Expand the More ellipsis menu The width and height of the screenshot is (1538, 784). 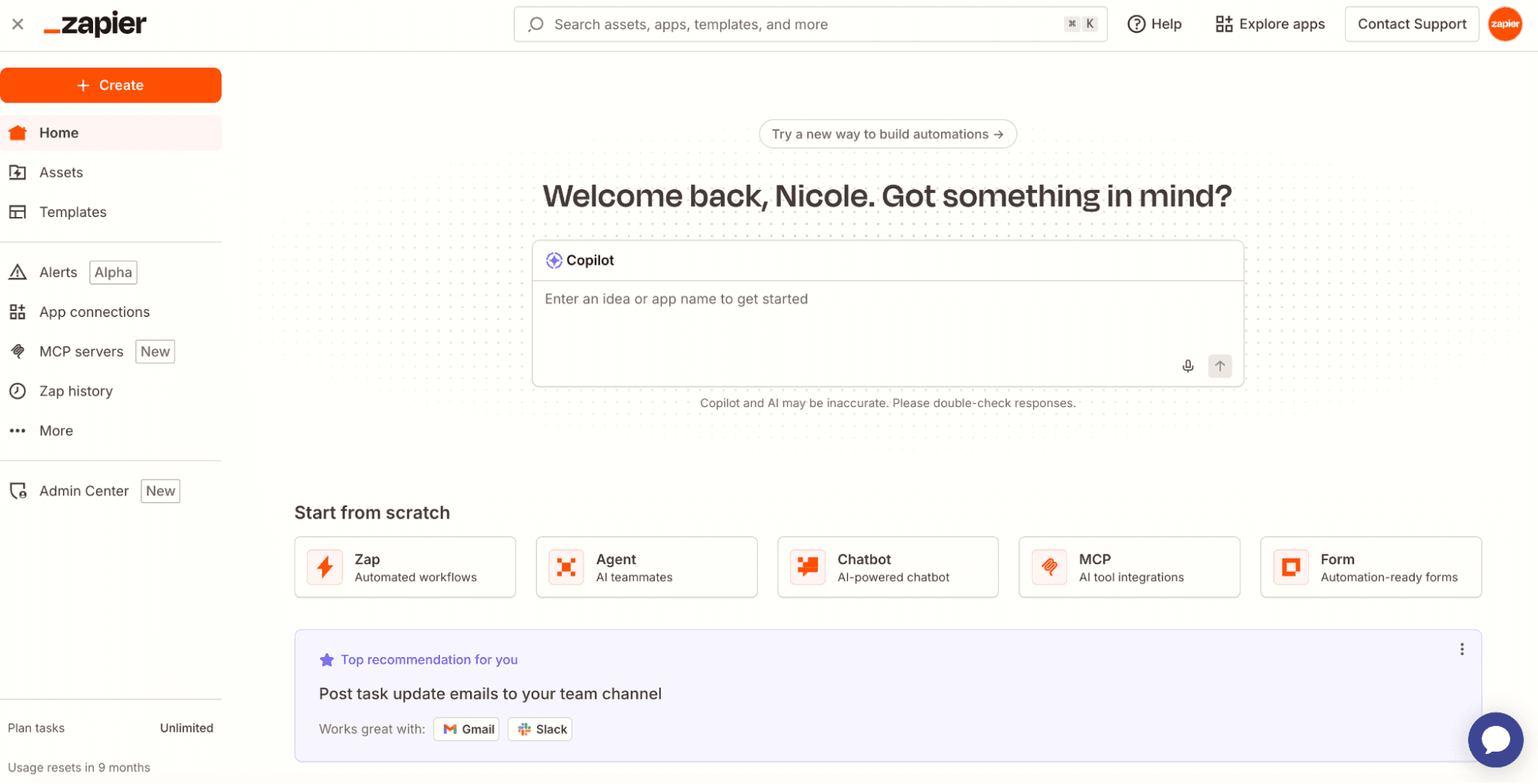[18, 431]
